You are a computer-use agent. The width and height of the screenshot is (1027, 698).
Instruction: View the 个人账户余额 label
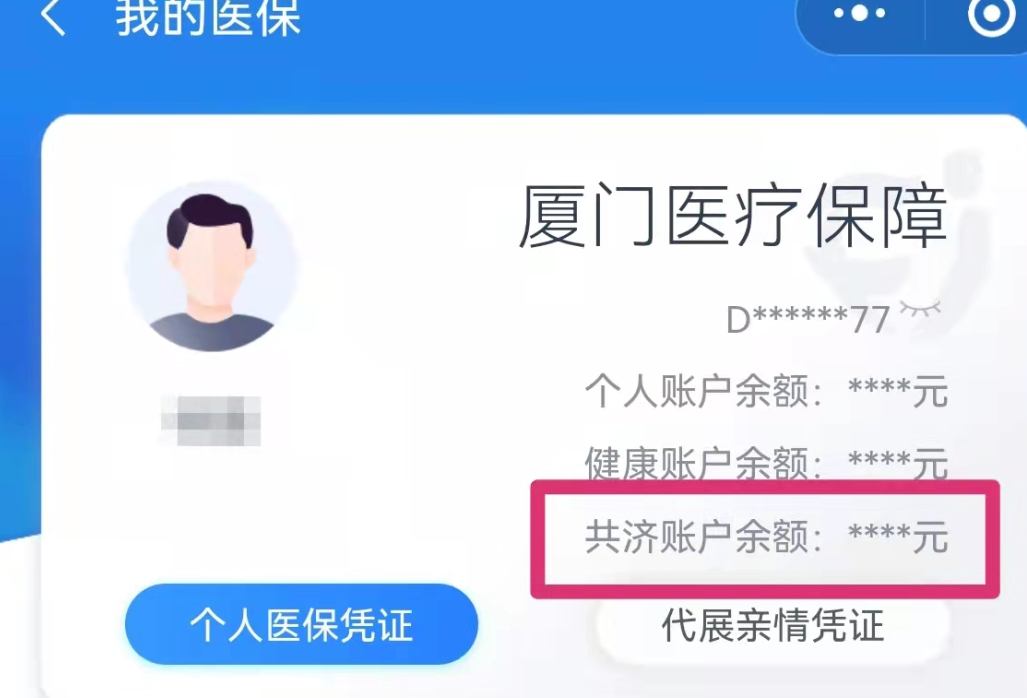(703, 392)
